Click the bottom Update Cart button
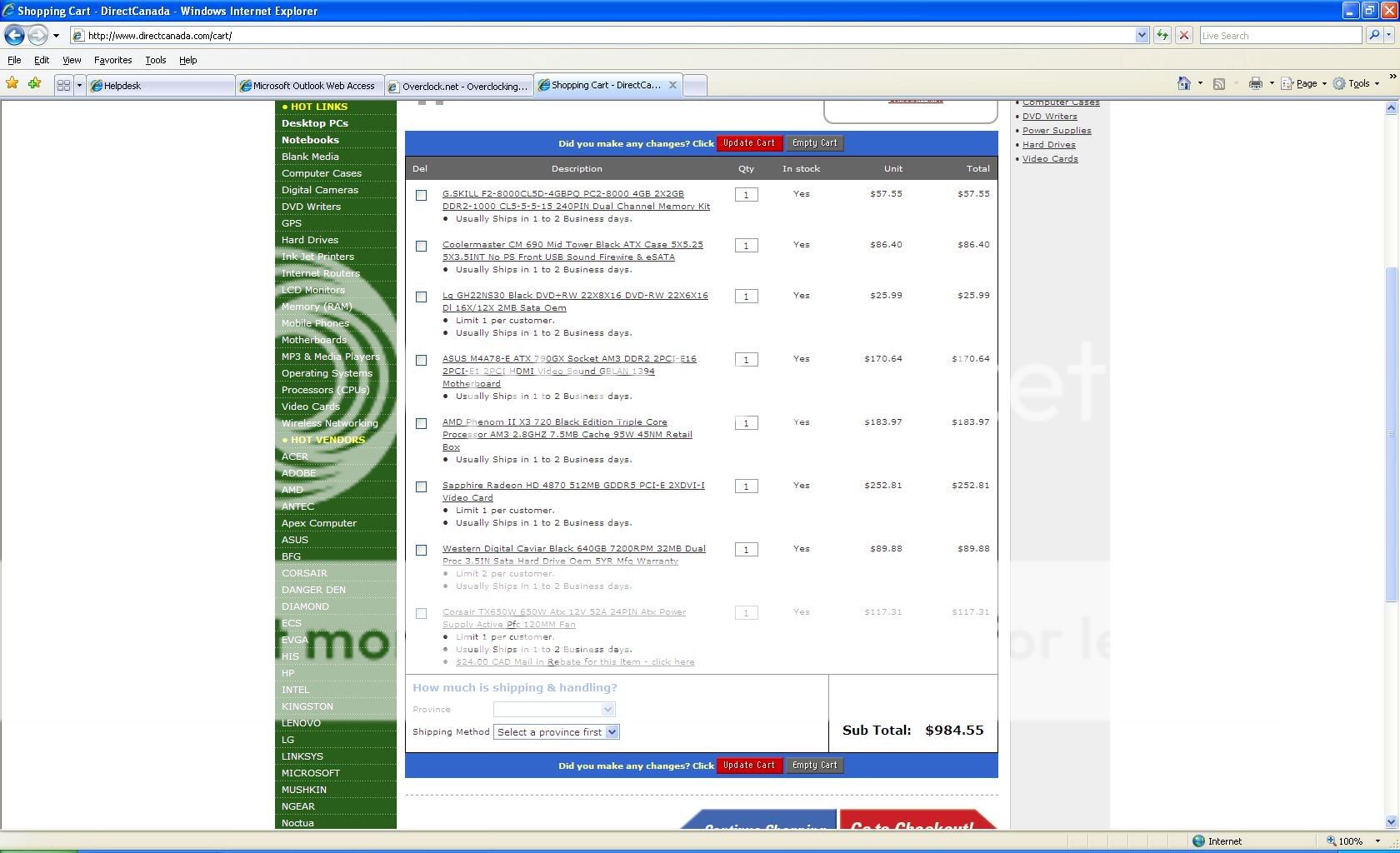The width and height of the screenshot is (1400, 853). tap(749, 766)
